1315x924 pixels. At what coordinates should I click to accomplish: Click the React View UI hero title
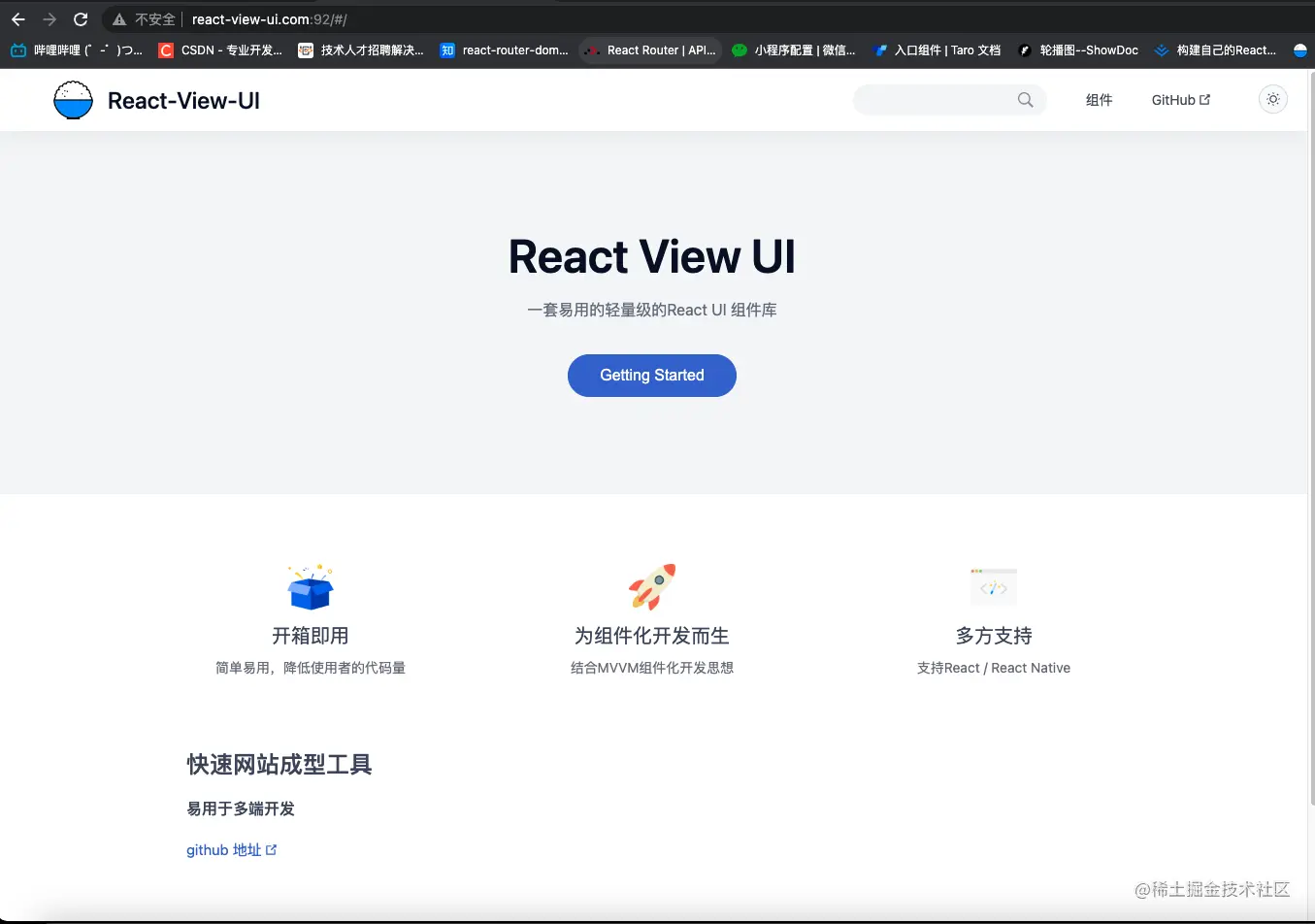(x=652, y=257)
